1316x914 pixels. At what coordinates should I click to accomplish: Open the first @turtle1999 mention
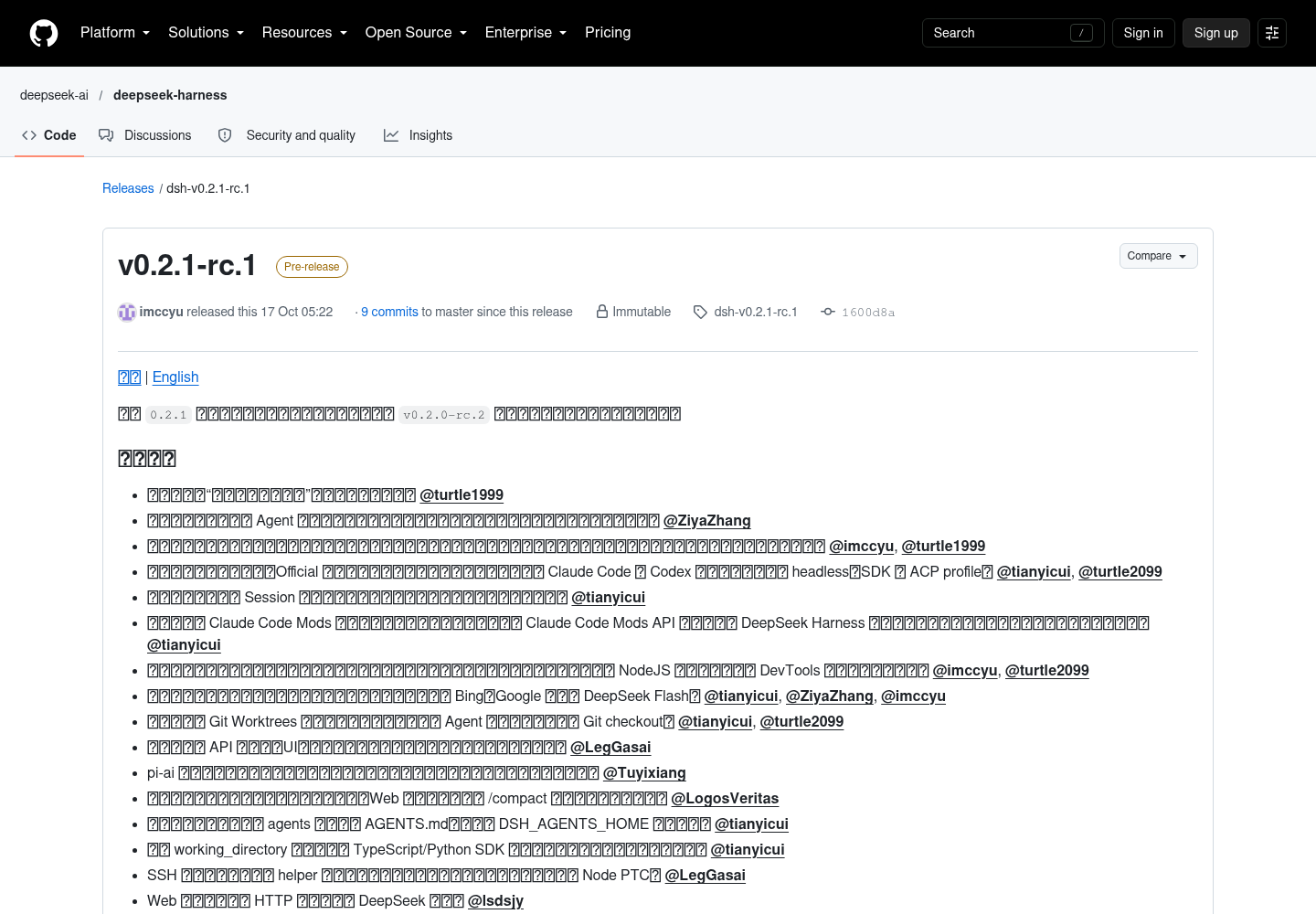462,494
